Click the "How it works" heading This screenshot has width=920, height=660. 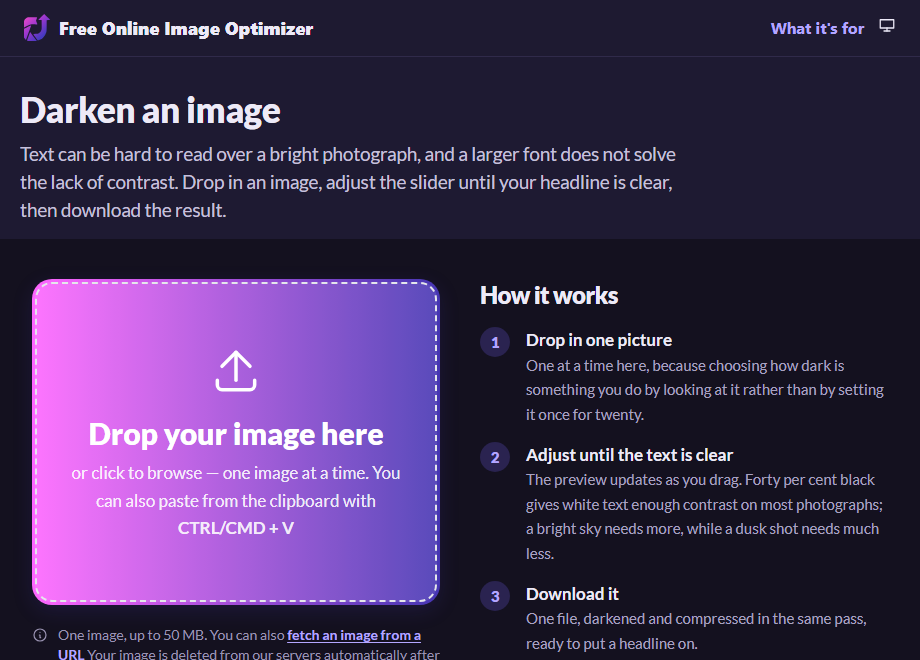(549, 296)
